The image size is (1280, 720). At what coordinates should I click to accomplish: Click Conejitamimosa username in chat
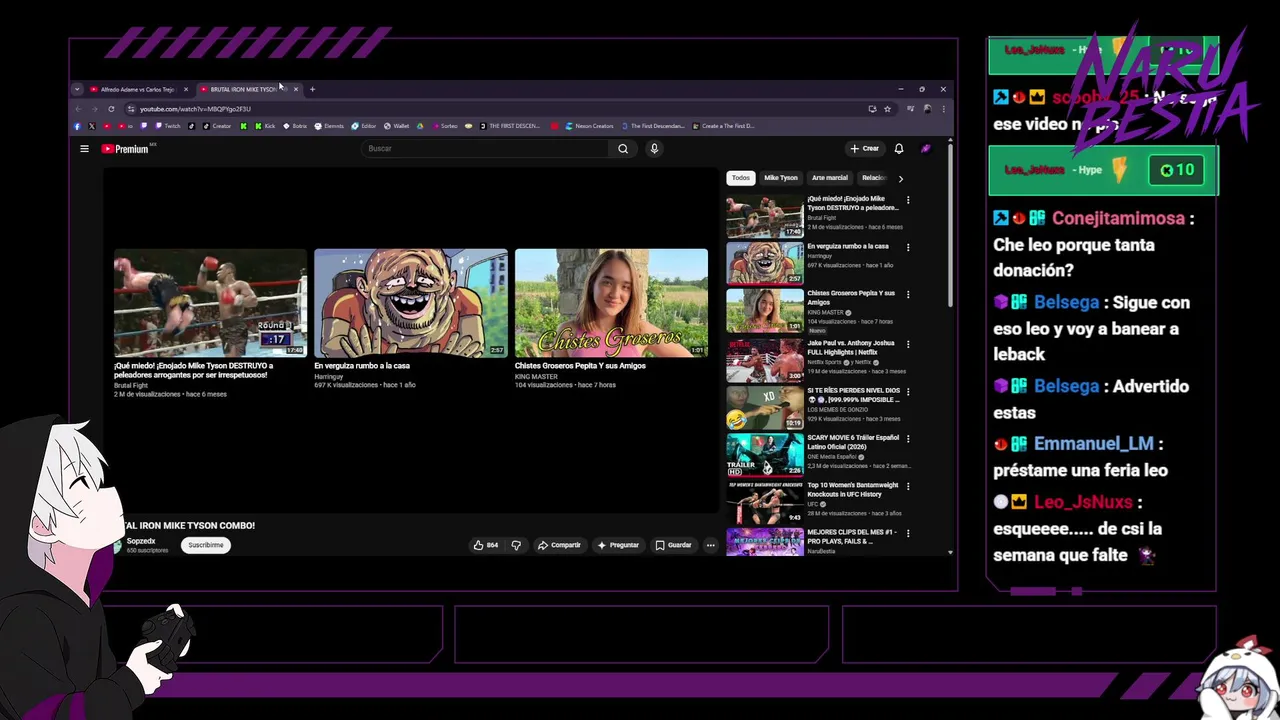click(1118, 218)
